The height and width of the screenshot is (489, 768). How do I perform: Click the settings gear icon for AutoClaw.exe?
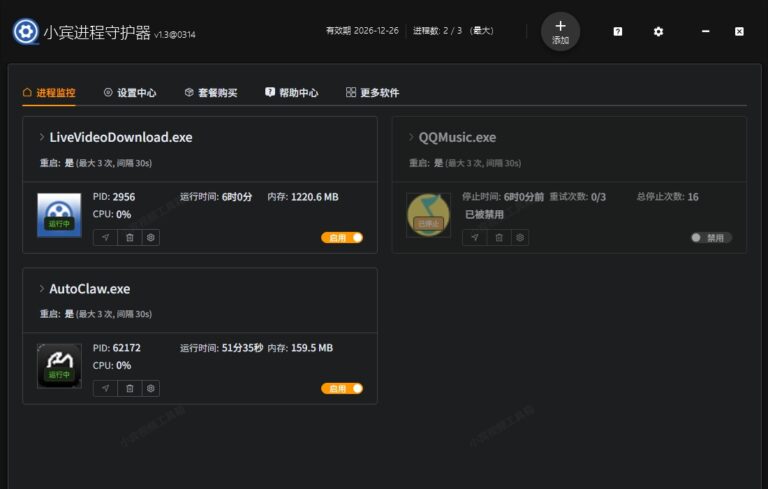coord(151,389)
